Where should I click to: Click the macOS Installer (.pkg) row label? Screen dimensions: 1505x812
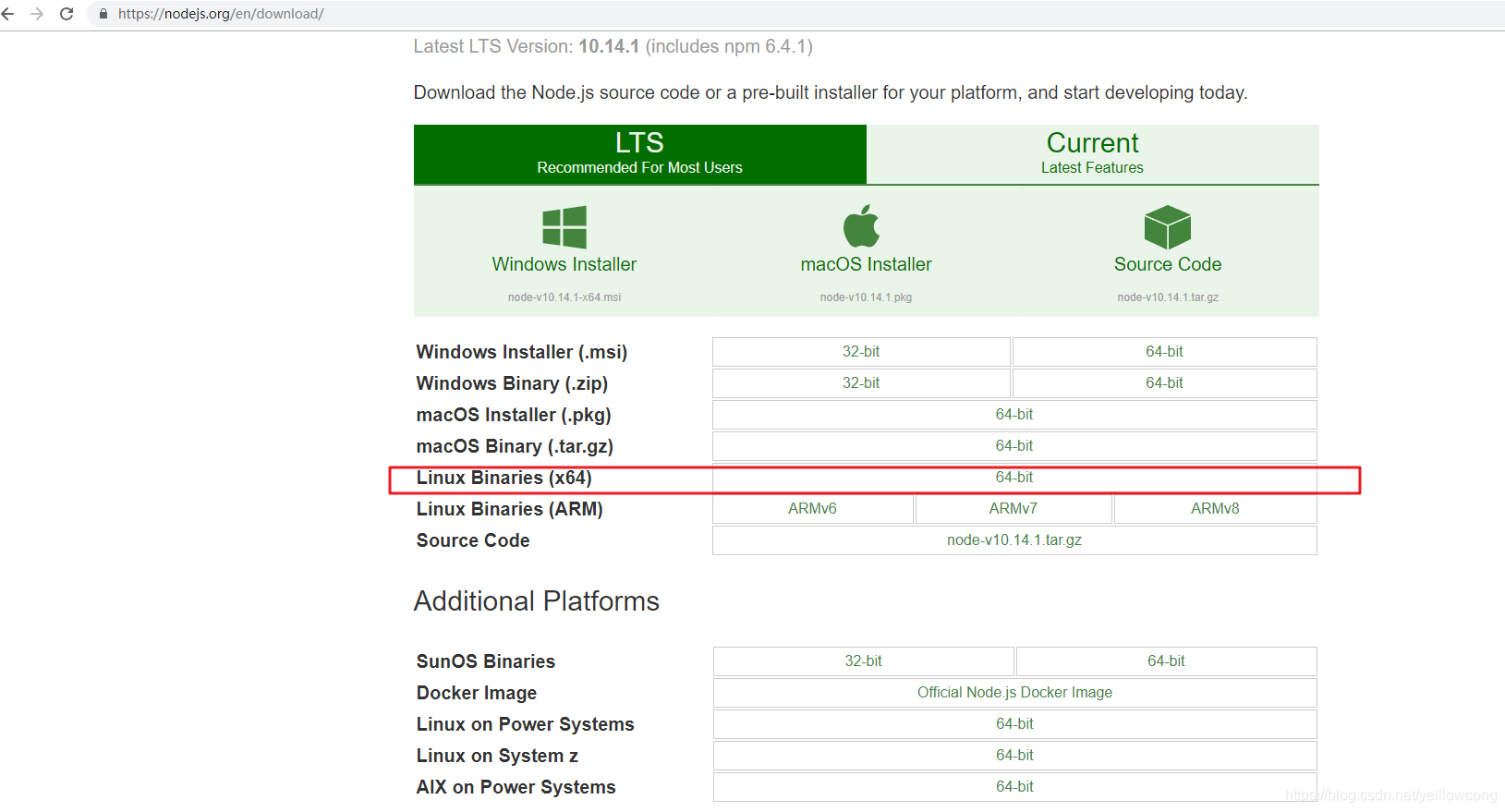tap(514, 415)
